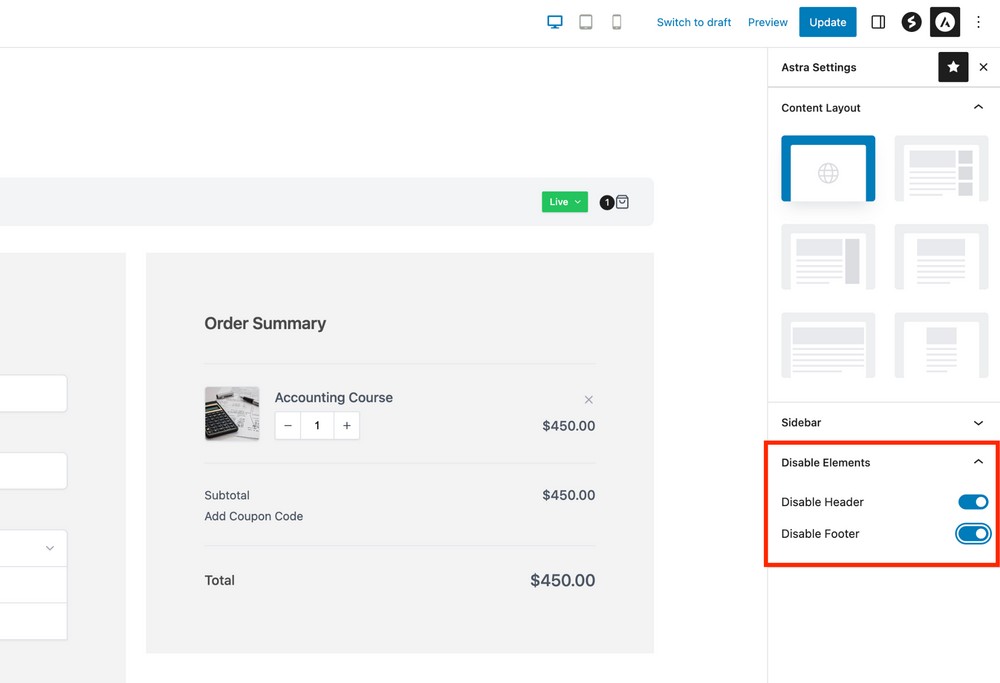Toggle the settings sidebar panel icon
Screen dimensions: 1000x683
click(x=877, y=21)
